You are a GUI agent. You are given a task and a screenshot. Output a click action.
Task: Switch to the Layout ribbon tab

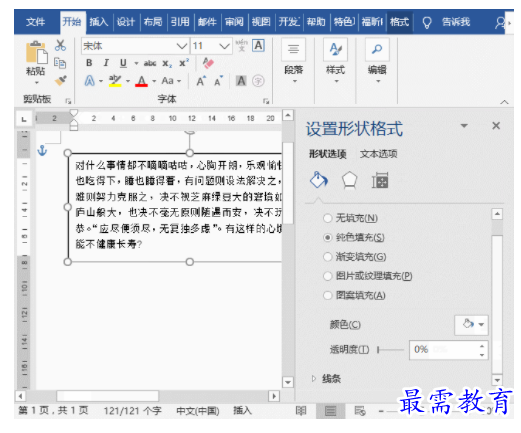(x=153, y=22)
